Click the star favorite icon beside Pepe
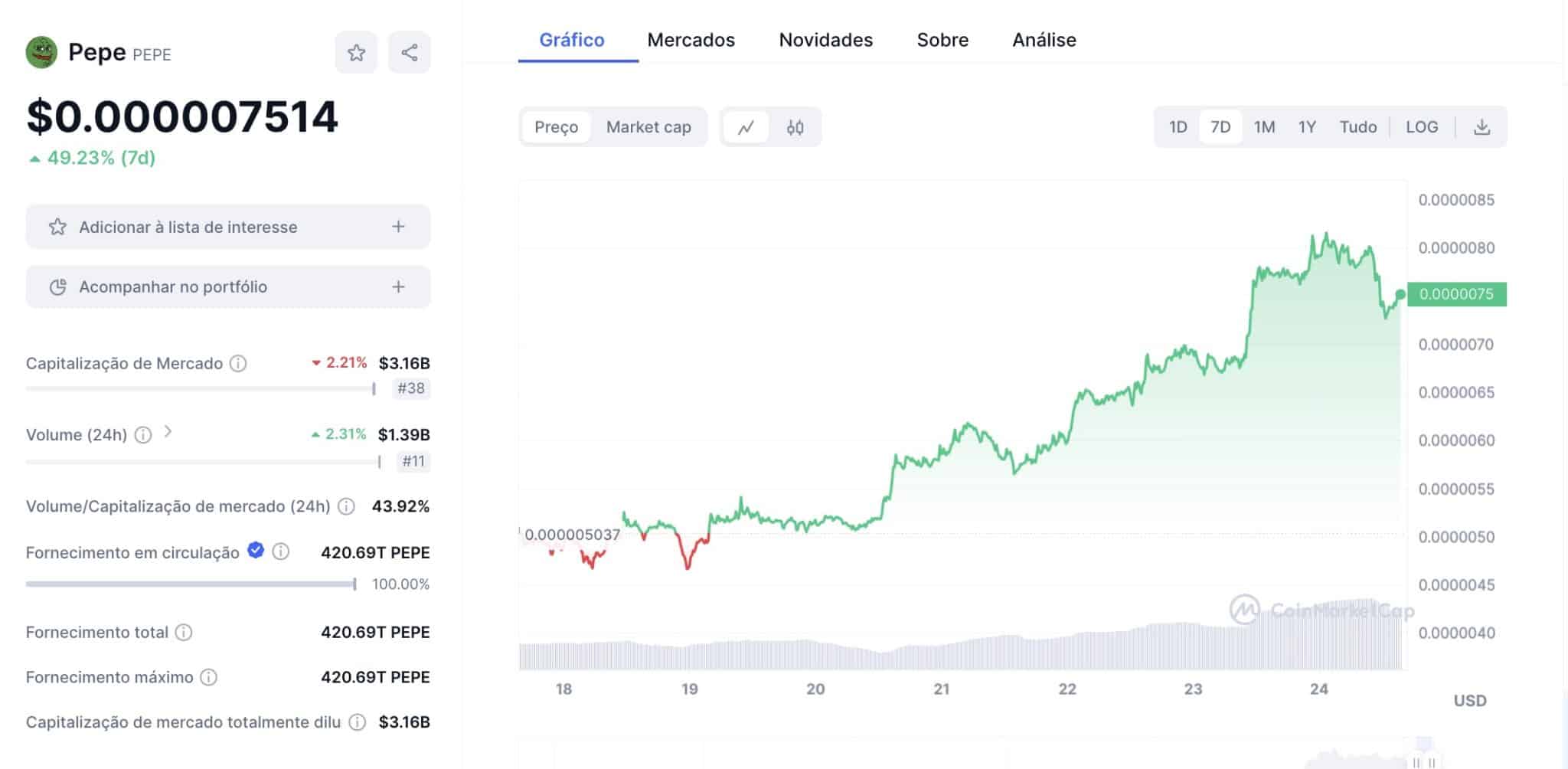The height and width of the screenshot is (769, 1568). [356, 53]
